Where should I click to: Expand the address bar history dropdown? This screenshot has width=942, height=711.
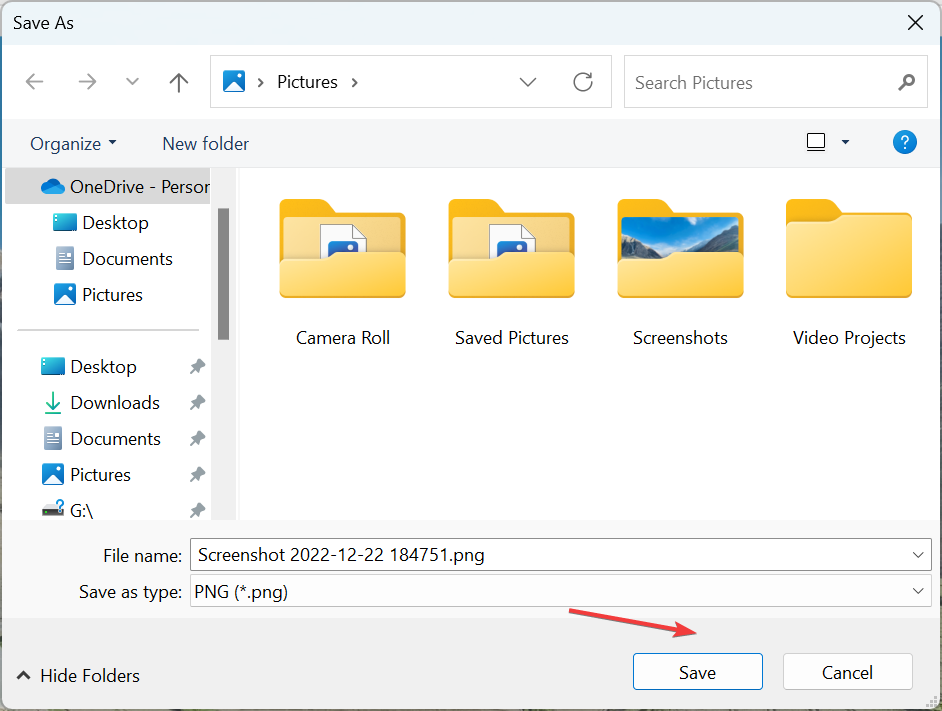point(528,82)
